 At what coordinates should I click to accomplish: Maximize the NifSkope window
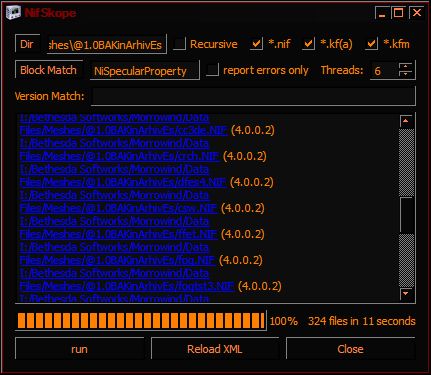click(x=398, y=13)
